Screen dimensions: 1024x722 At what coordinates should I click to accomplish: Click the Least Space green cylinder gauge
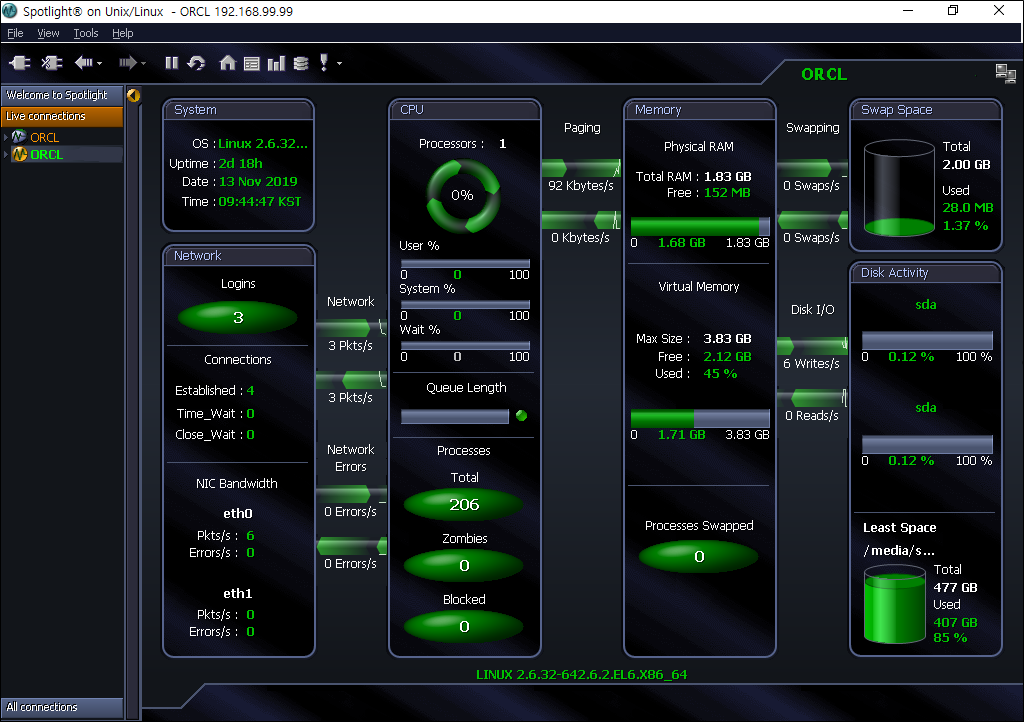point(895,604)
